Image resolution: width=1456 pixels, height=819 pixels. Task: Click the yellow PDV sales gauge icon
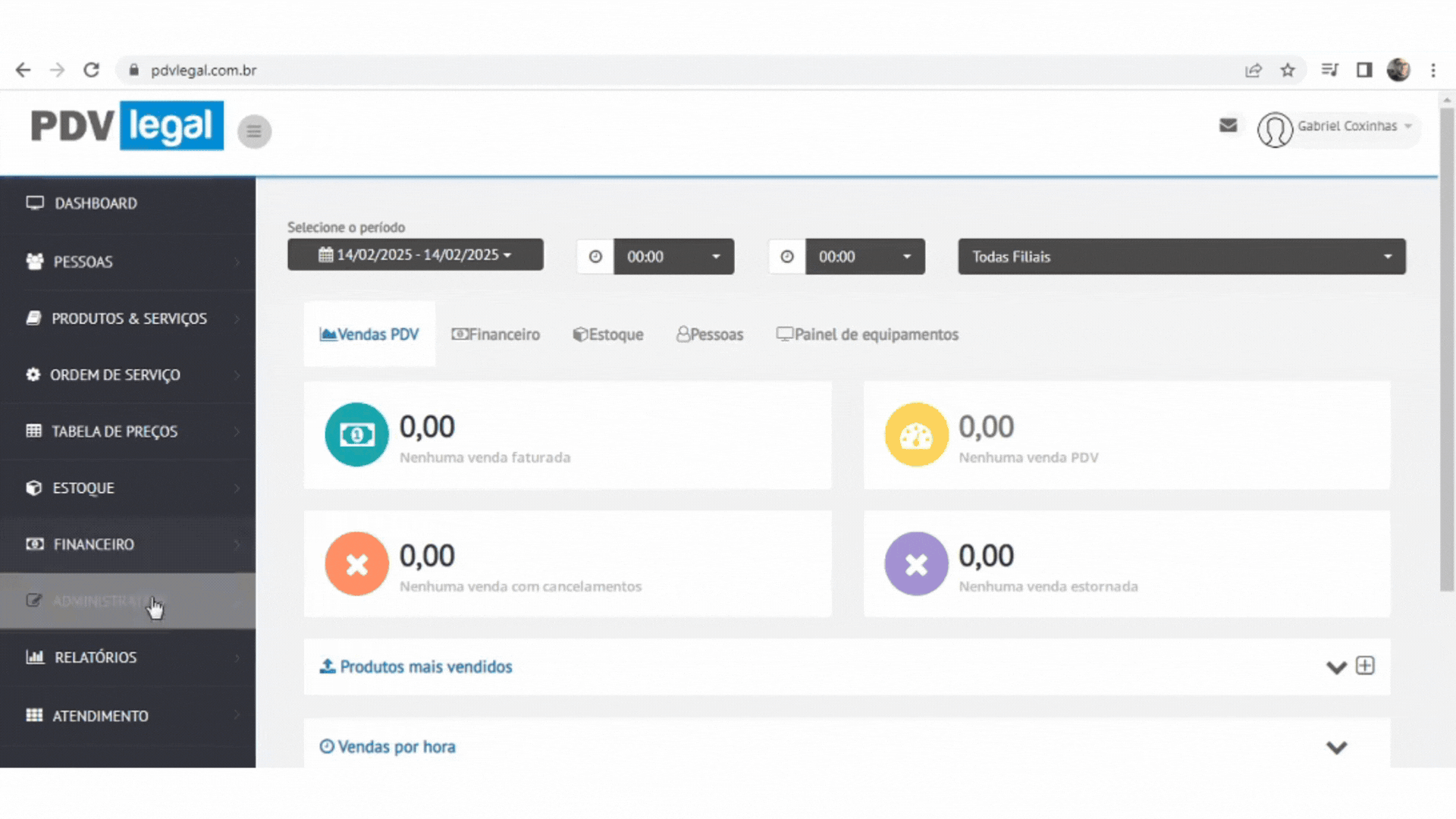click(916, 435)
